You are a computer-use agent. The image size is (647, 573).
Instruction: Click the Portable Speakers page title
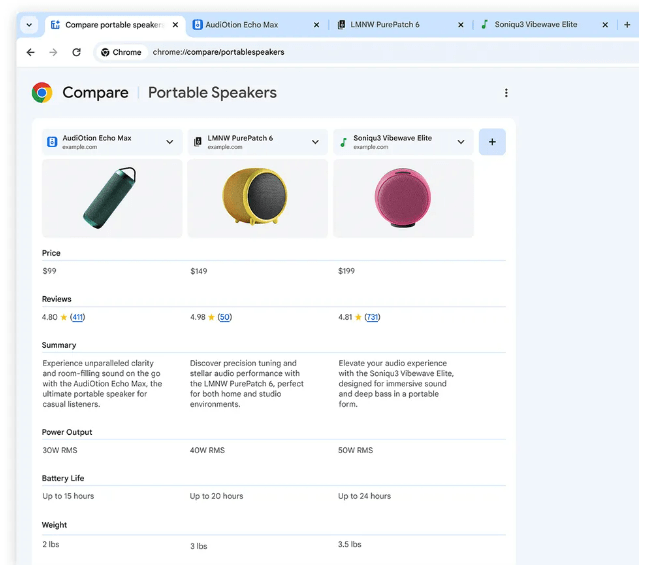pos(212,93)
